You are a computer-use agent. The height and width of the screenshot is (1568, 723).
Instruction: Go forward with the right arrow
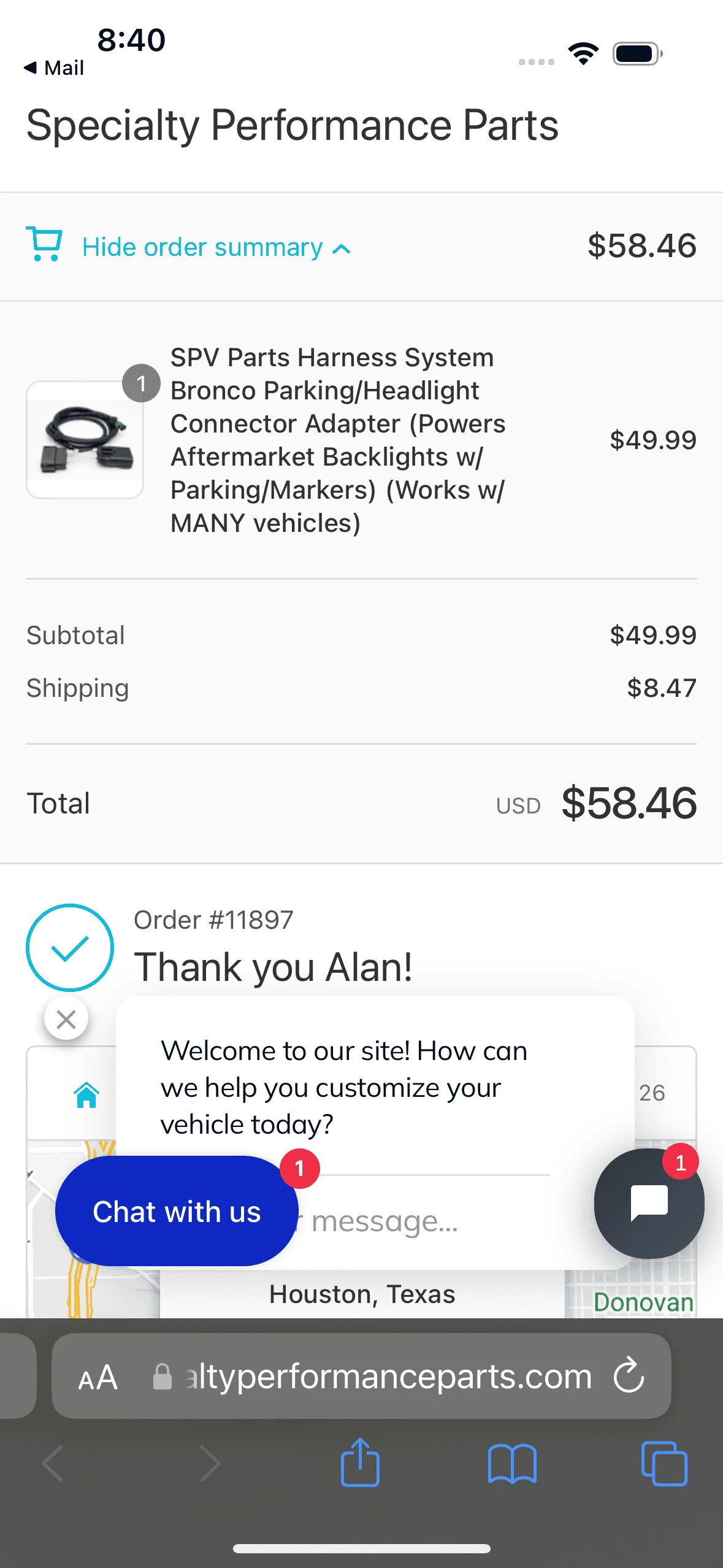click(x=210, y=1464)
